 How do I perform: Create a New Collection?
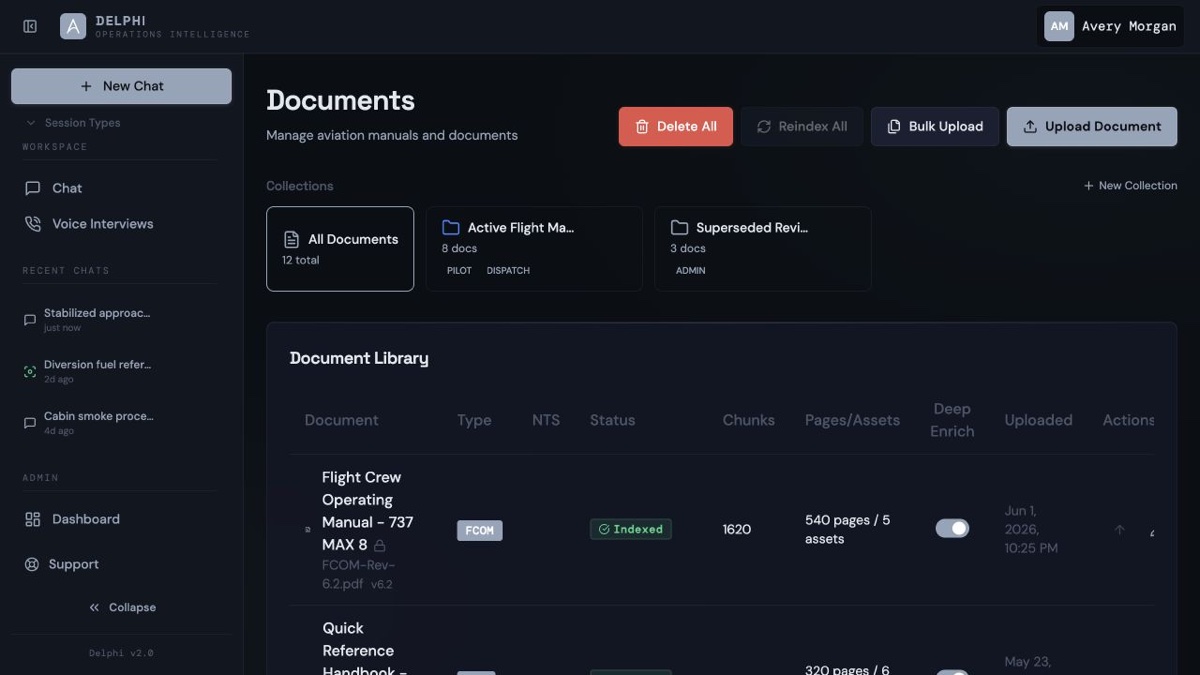(x=1130, y=186)
